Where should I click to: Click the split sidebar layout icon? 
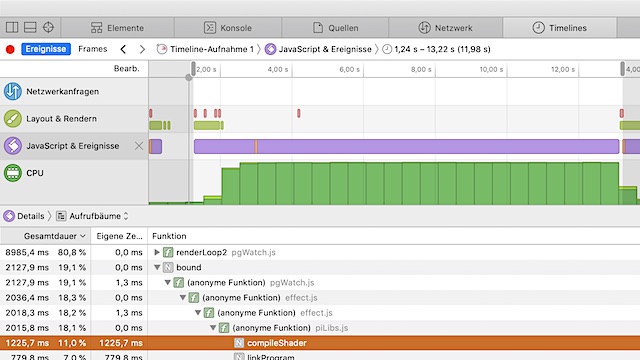pos(12,27)
